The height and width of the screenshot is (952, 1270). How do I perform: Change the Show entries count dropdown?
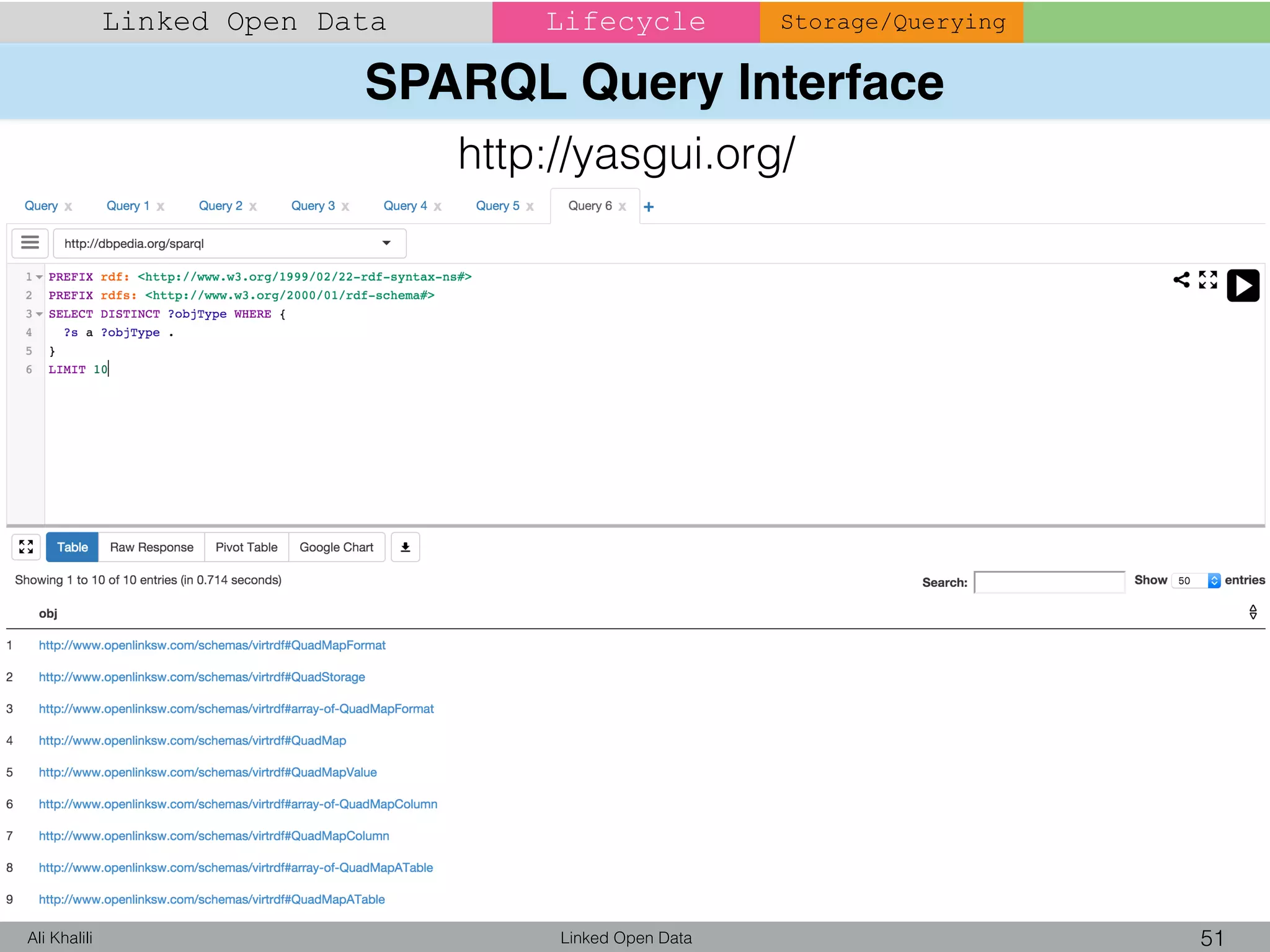click(1196, 581)
